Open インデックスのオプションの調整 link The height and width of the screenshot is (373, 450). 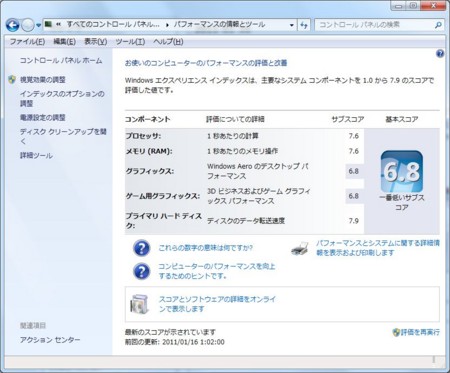(62, 99)
